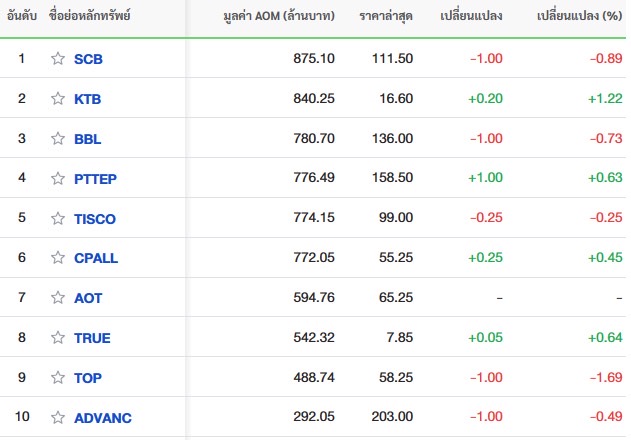Favorite CPALL using its star icon
The height and width of the screenshot is (440, 631).
(58, 258)
